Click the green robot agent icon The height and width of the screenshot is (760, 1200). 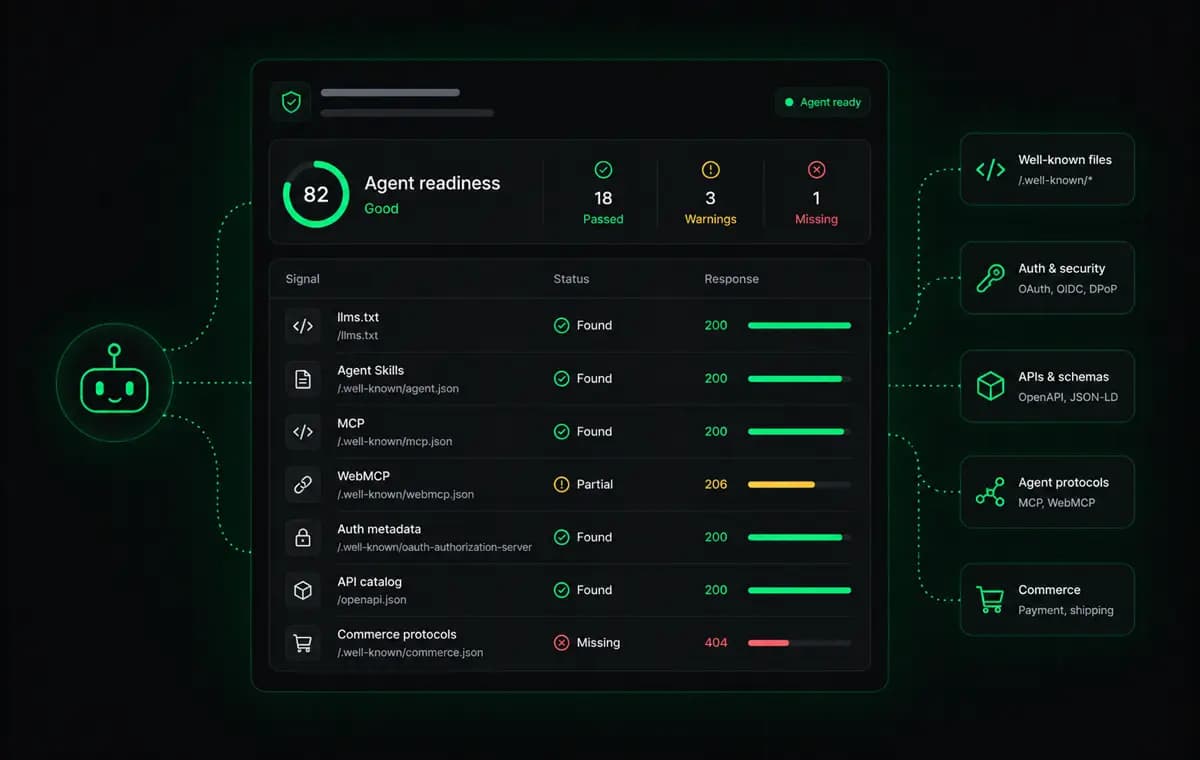click(114, 381)
